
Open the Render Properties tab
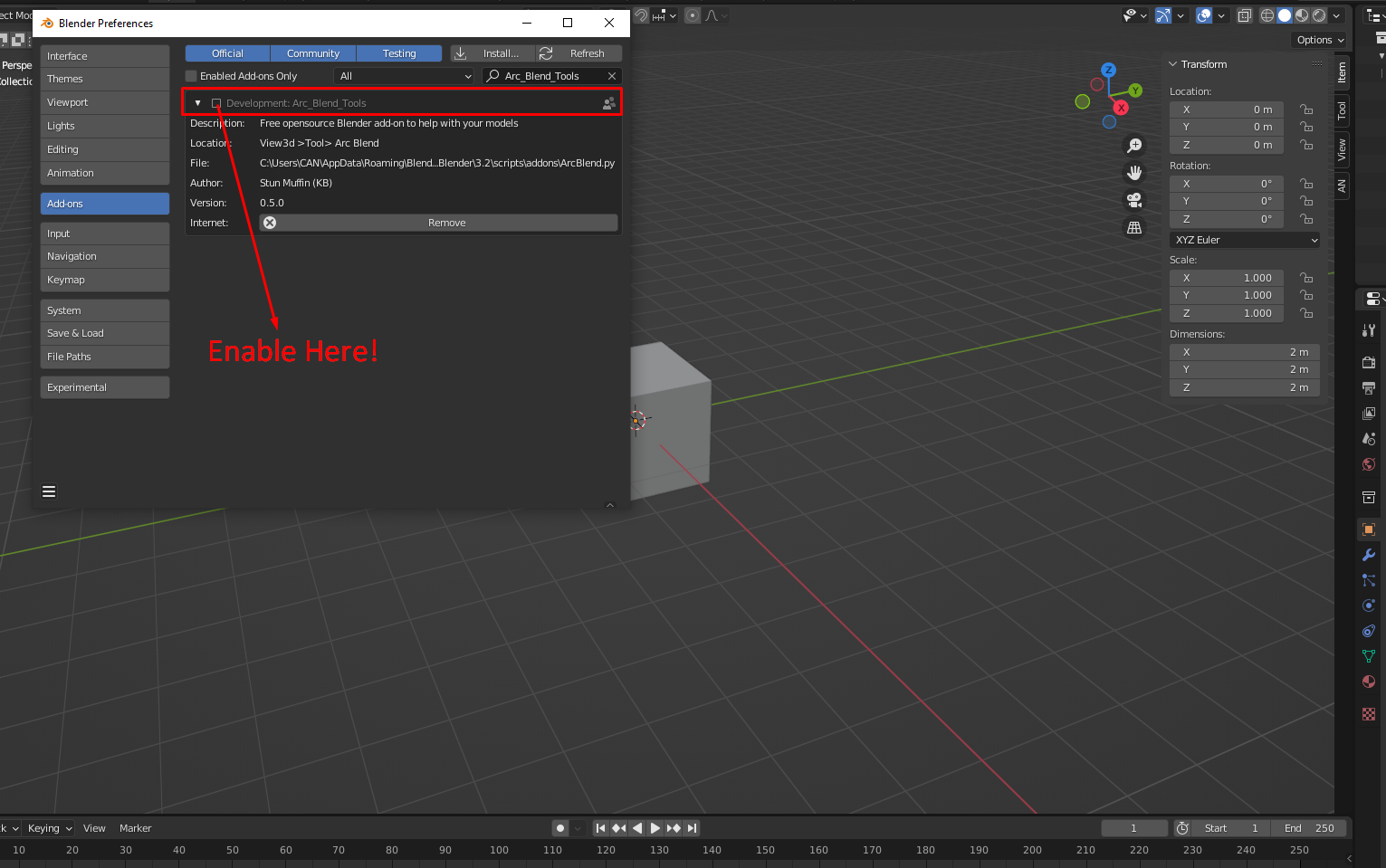1368,362
